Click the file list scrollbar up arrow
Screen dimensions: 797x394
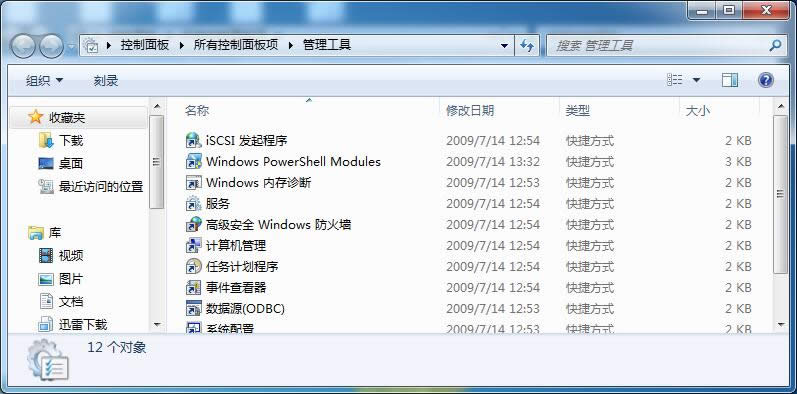[781, 106]
